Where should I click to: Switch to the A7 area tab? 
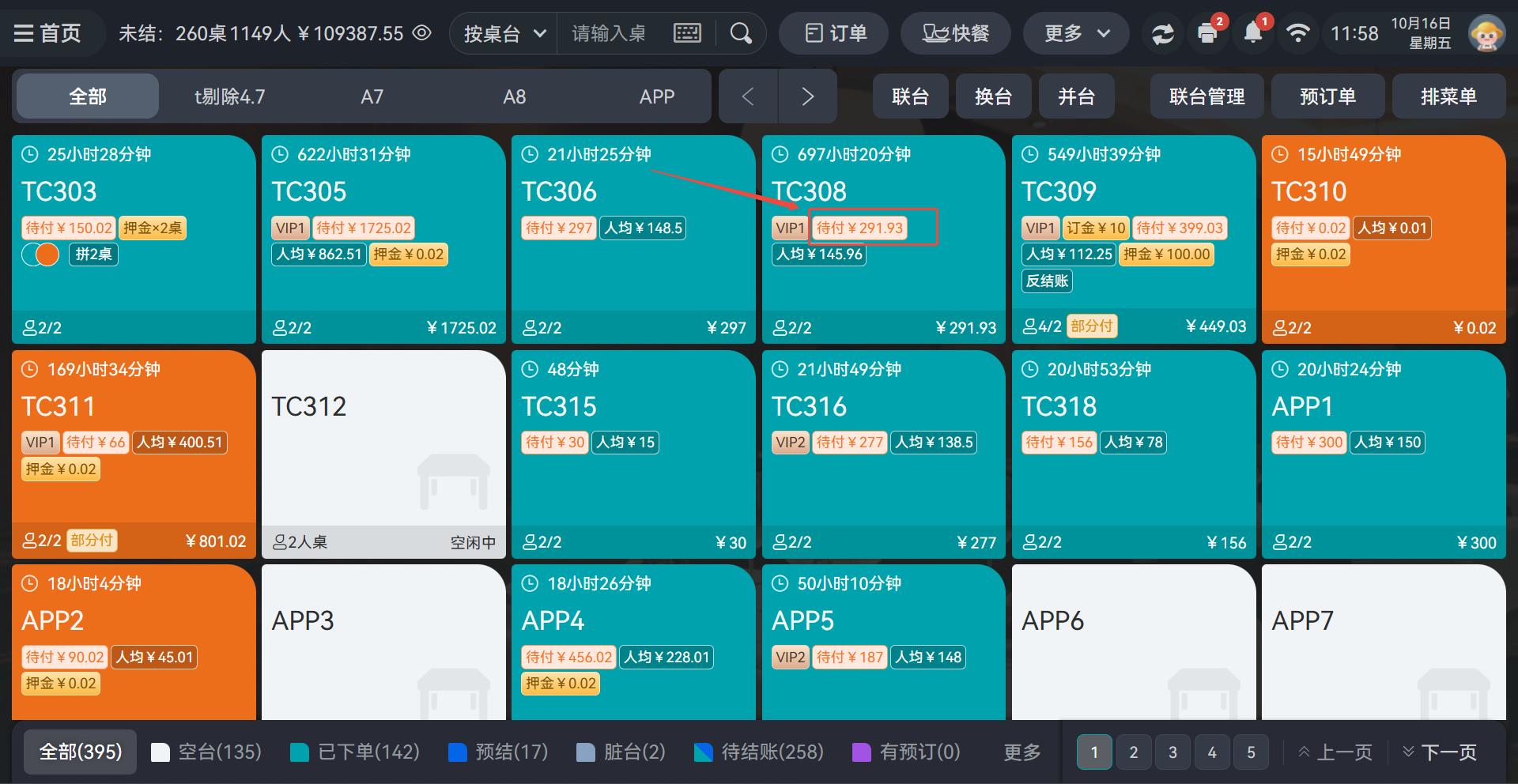click(372, 96)
